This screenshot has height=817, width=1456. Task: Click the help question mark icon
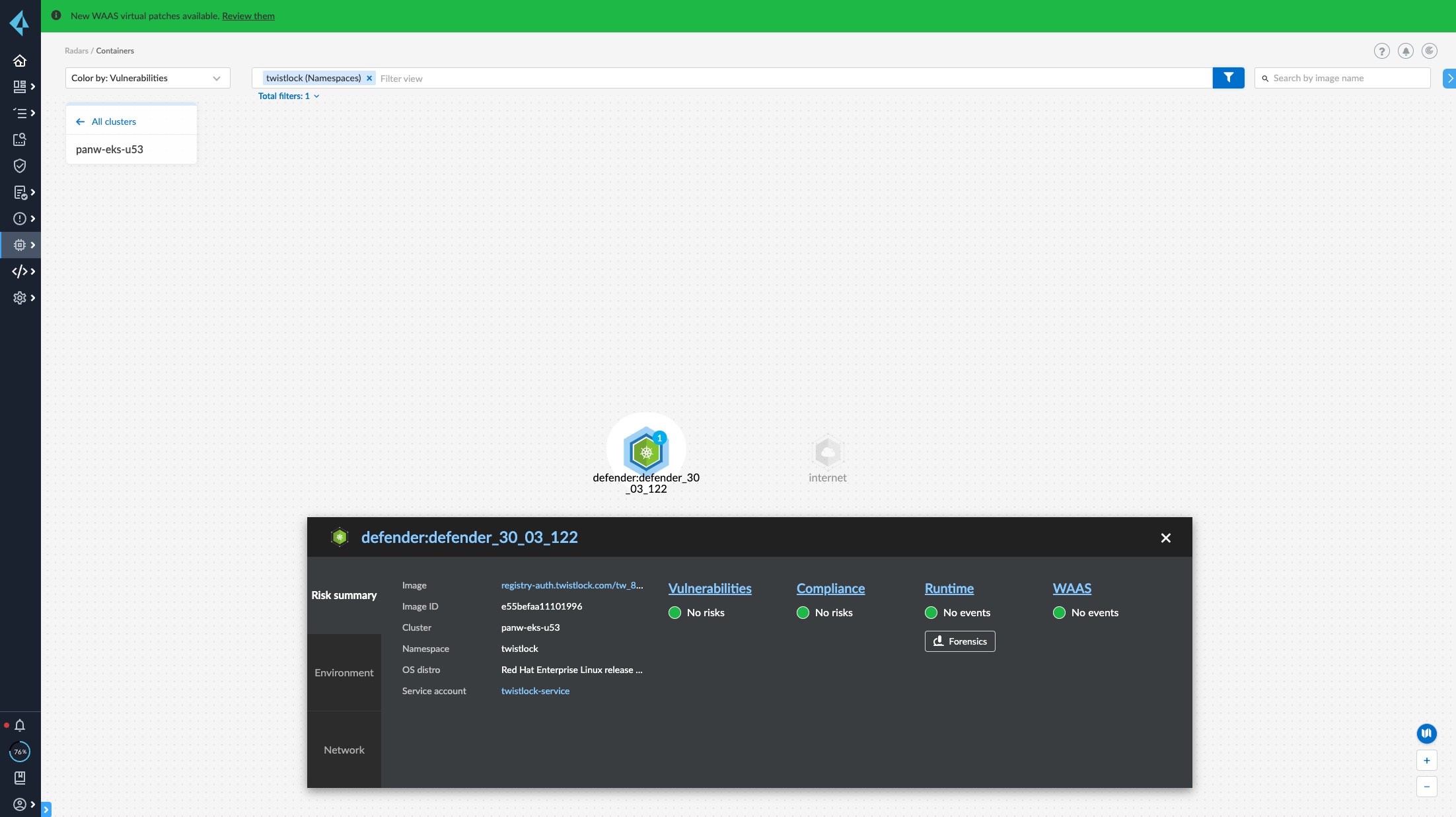coord(1381,51)
